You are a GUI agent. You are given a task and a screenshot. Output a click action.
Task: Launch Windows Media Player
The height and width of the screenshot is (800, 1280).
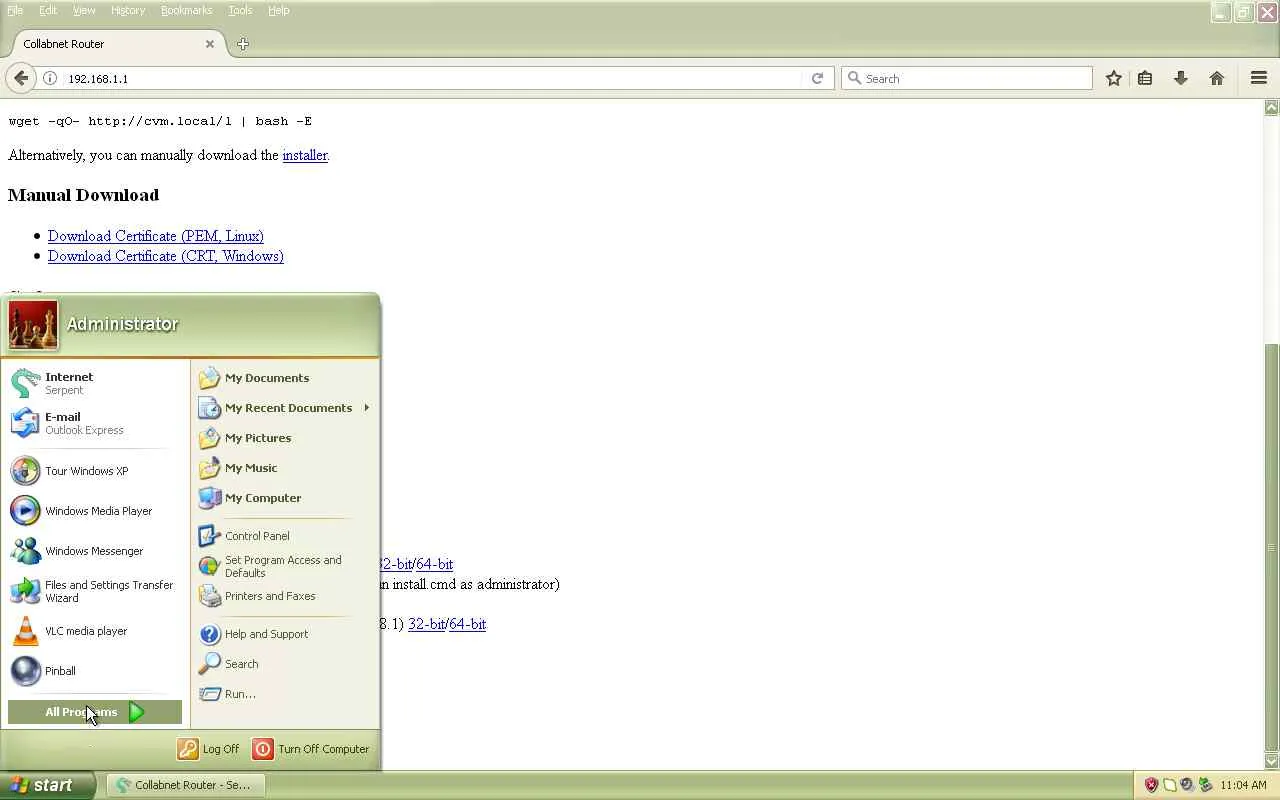[x=95, y=511]
